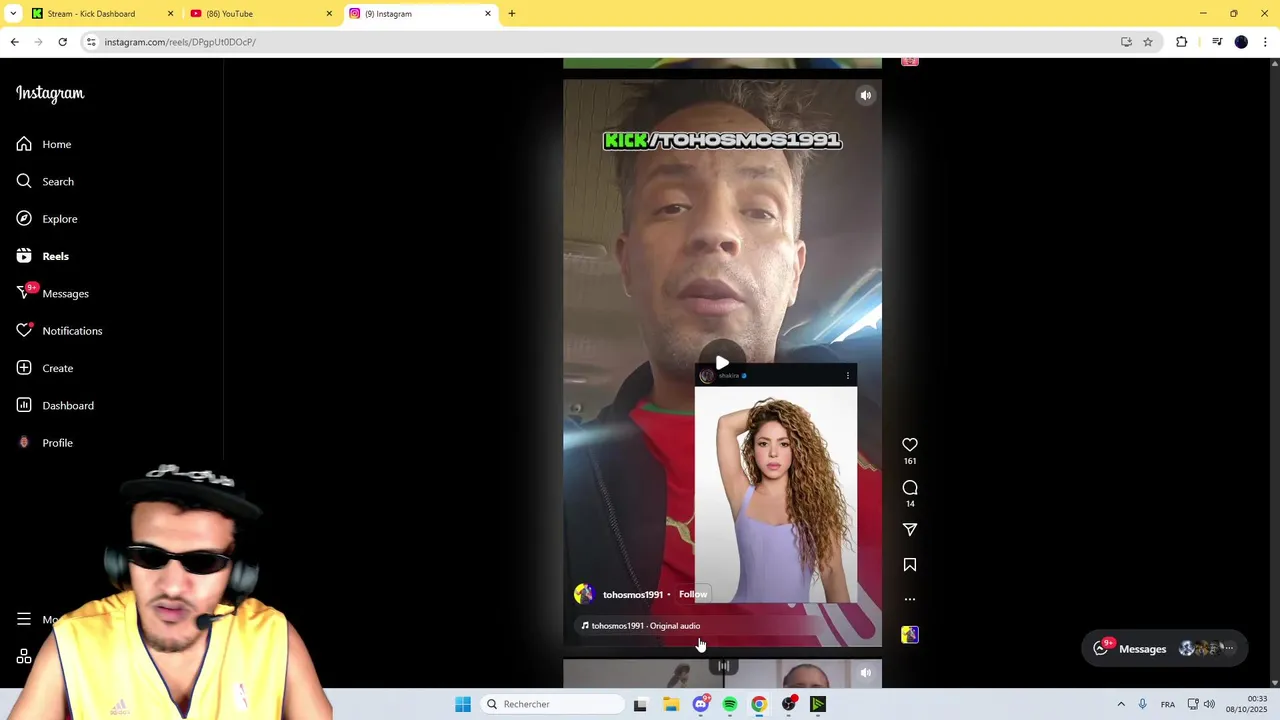Click the Search magnifier icon in sidebar
This screenshot has height=720, width=1280.
click(24, 181)
